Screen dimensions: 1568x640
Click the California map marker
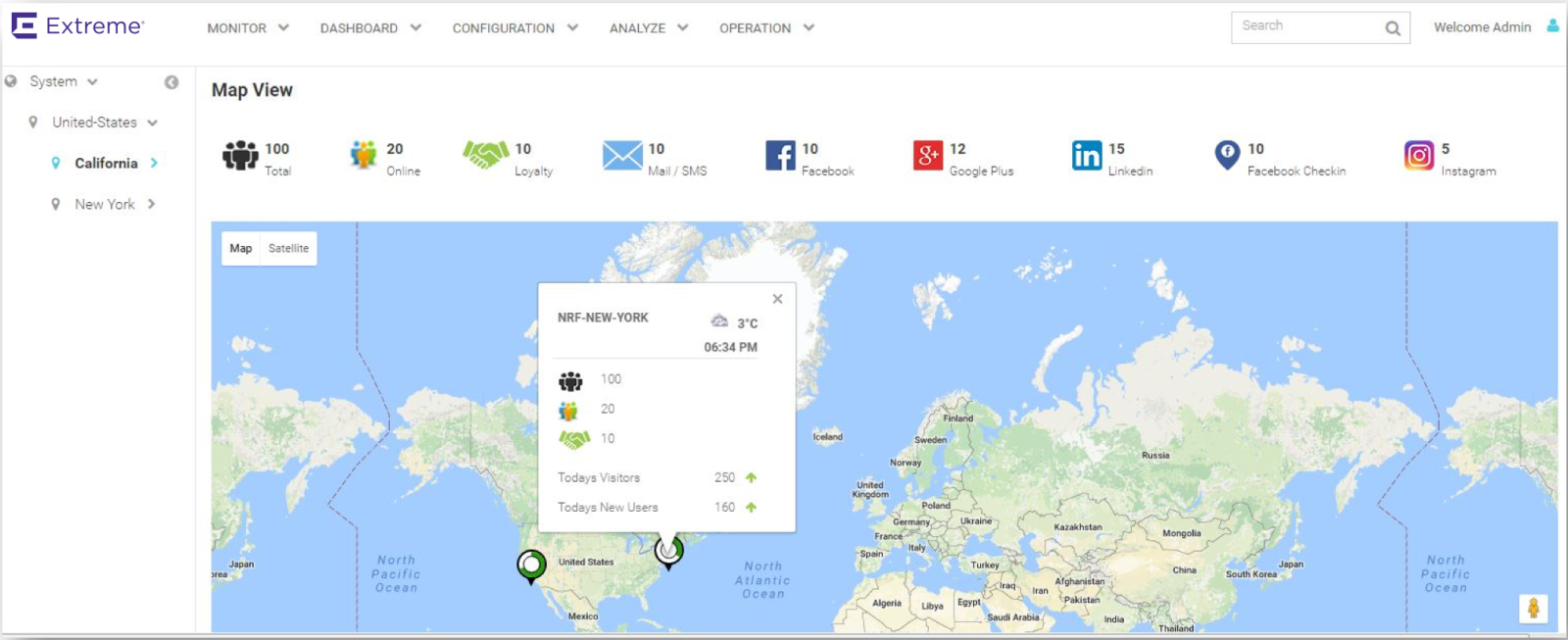point(531,566)
